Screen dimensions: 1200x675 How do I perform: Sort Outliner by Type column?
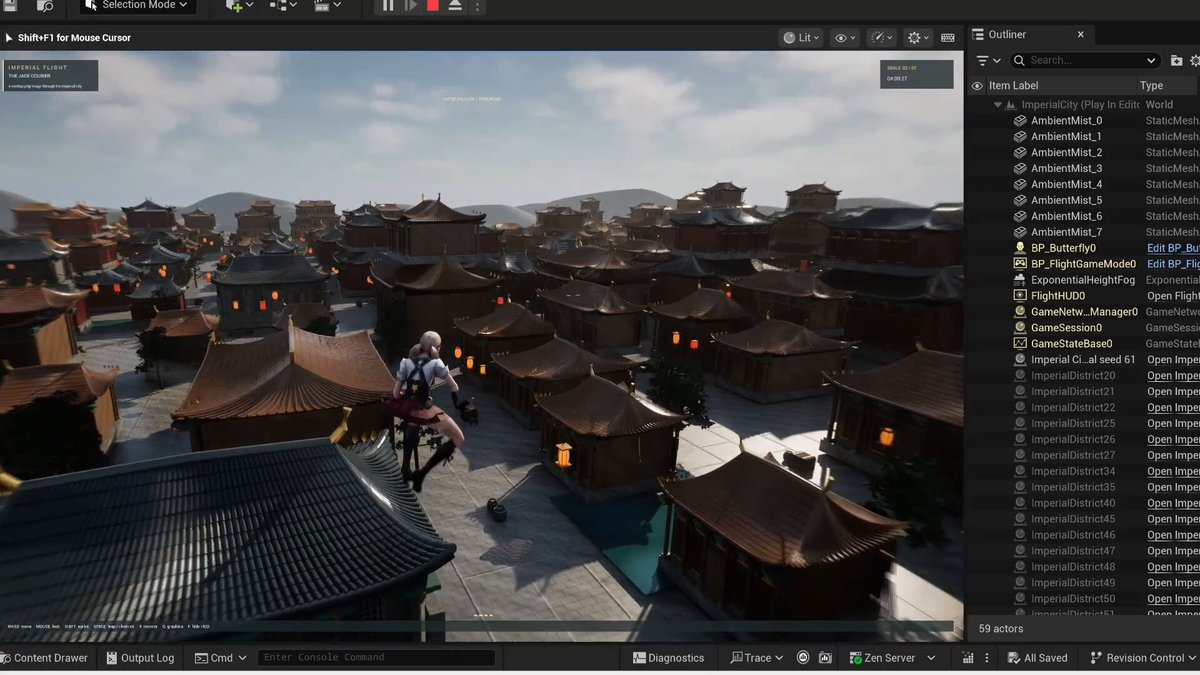[x=1151, y=86]
